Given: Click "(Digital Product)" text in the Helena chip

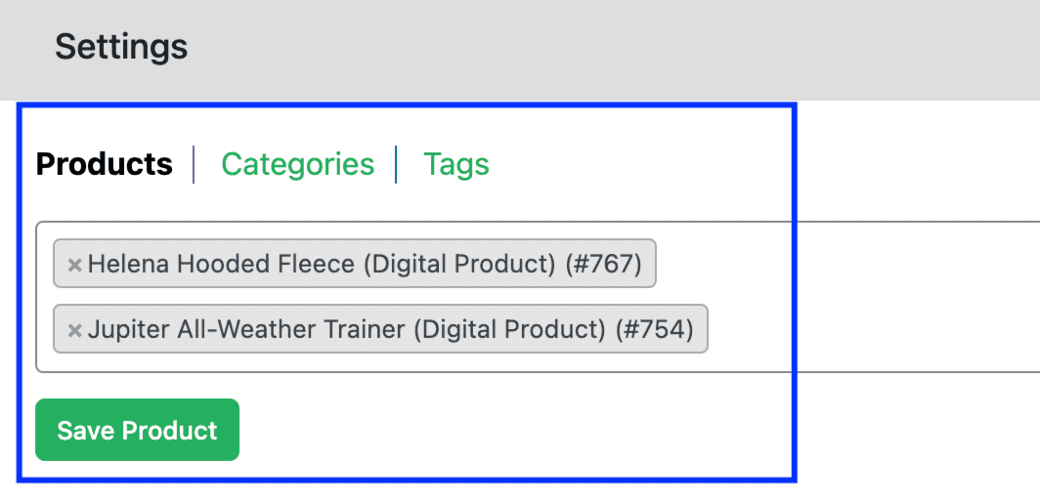Looking at the screenshot, I should point(459,264).
